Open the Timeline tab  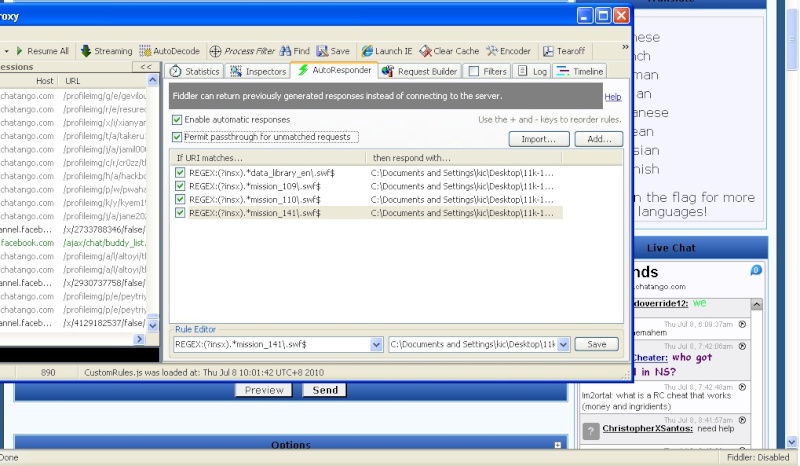(x=580, y=71)
